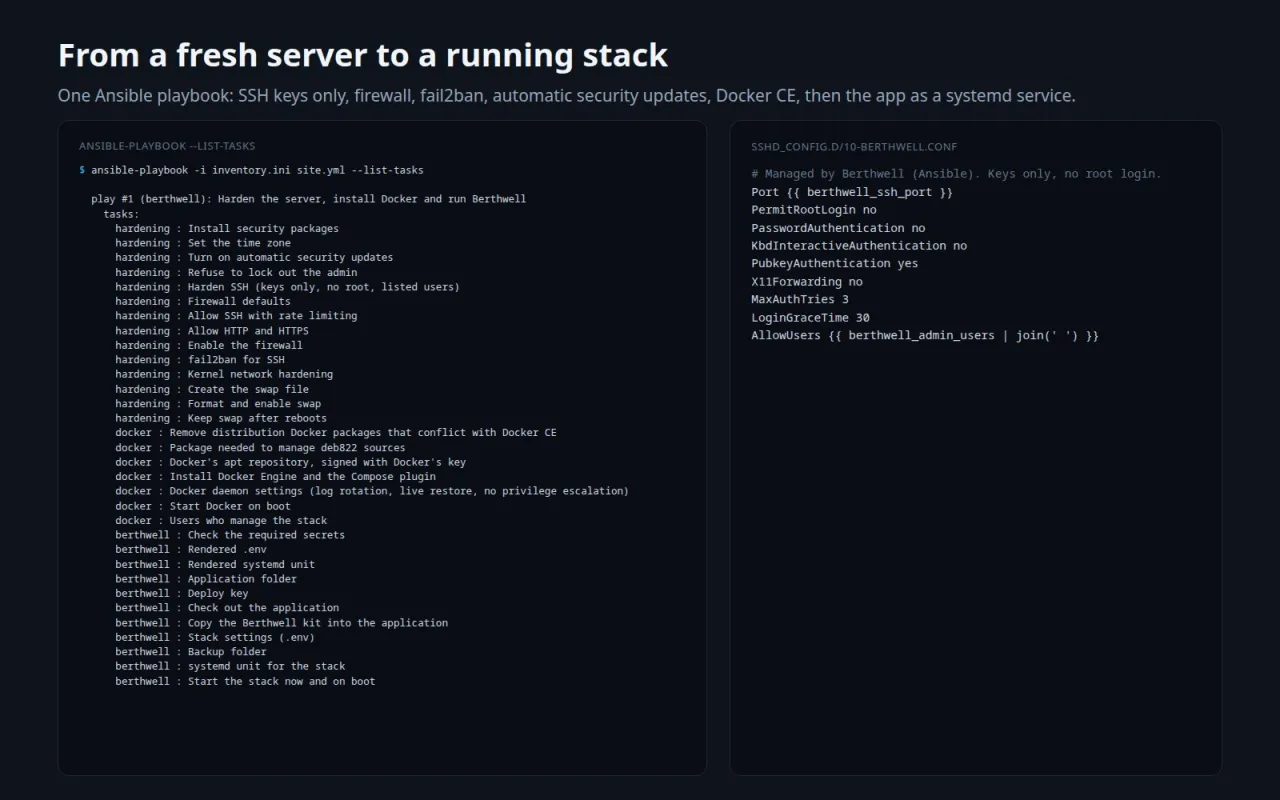Click the 'PubkeyAuthentication yes' config line
The image size is (1280, 800).
[835, 264]
